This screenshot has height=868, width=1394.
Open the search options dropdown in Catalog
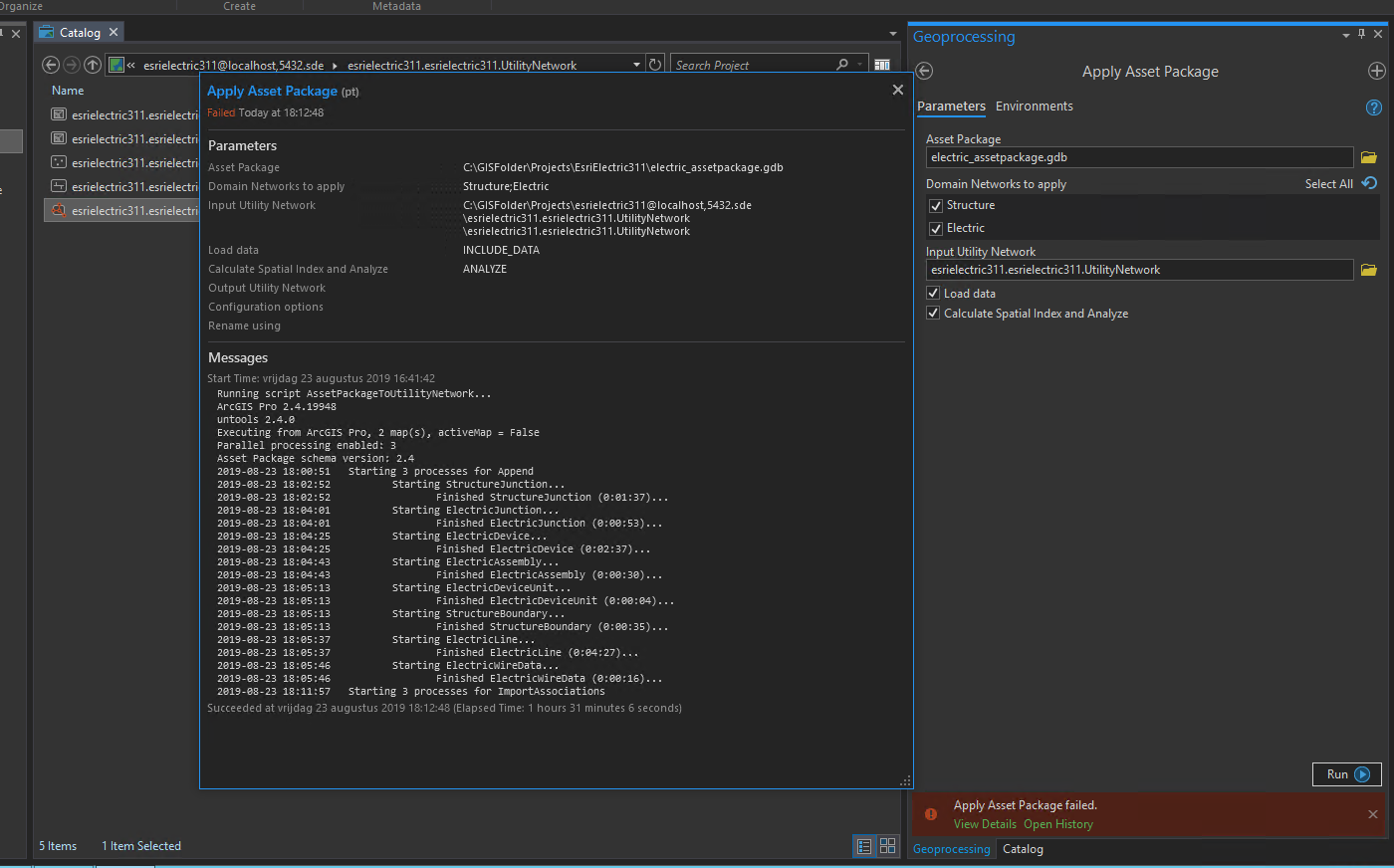859,65
